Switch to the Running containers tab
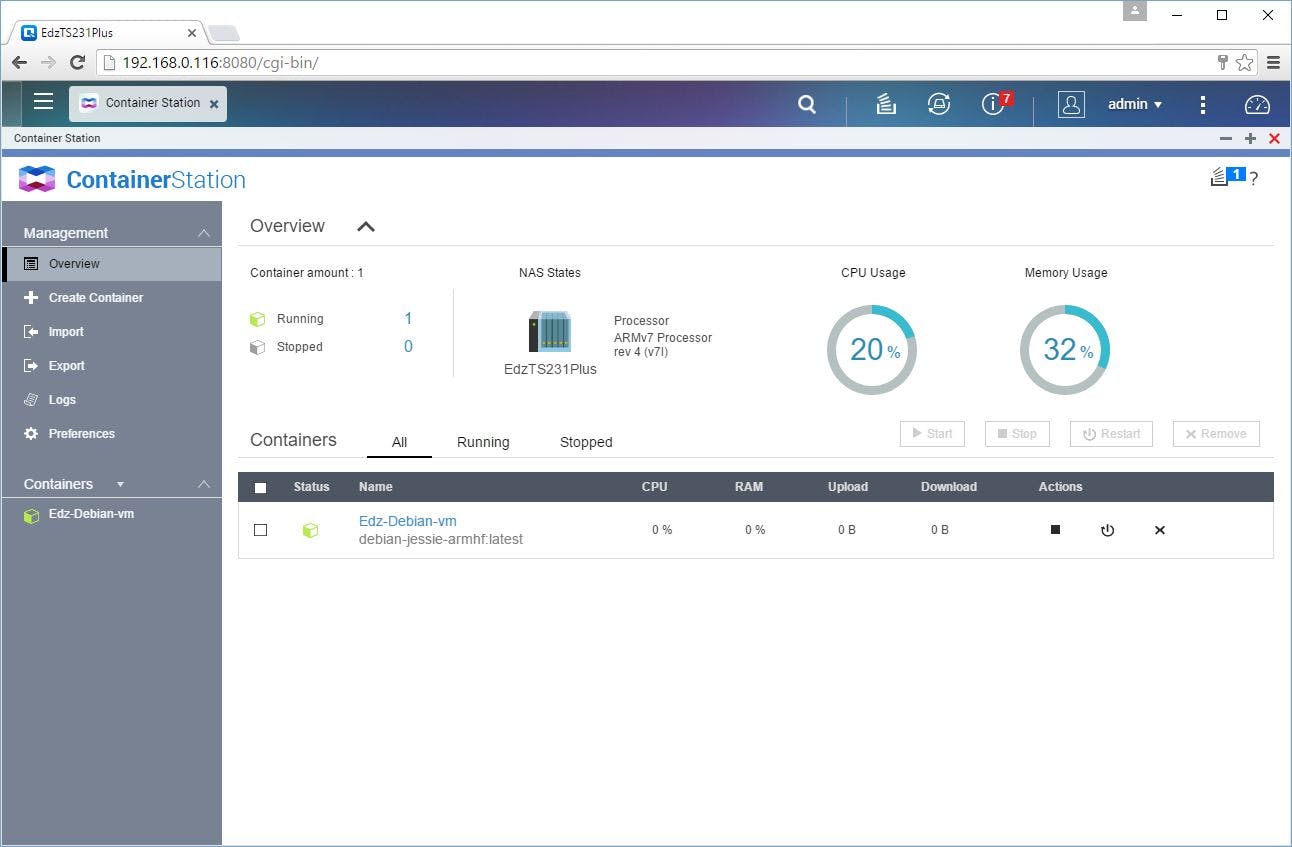The image size is (1292, 847). coord(483,442)
